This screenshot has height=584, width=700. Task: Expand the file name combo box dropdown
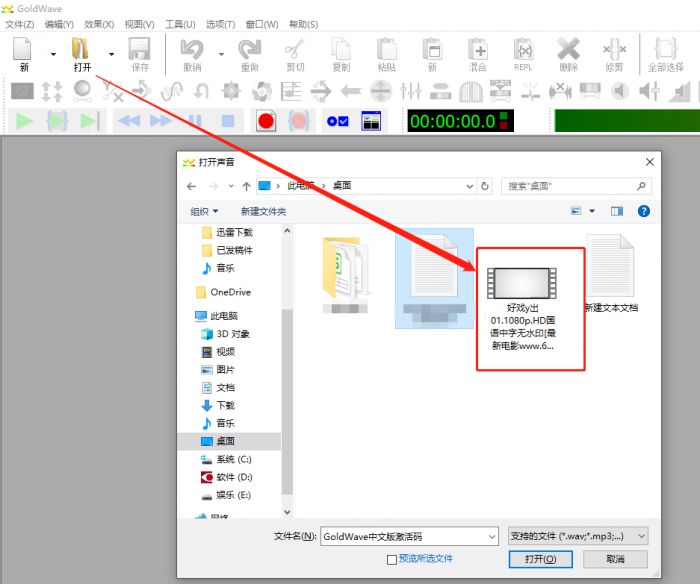(x=491, y=536)
